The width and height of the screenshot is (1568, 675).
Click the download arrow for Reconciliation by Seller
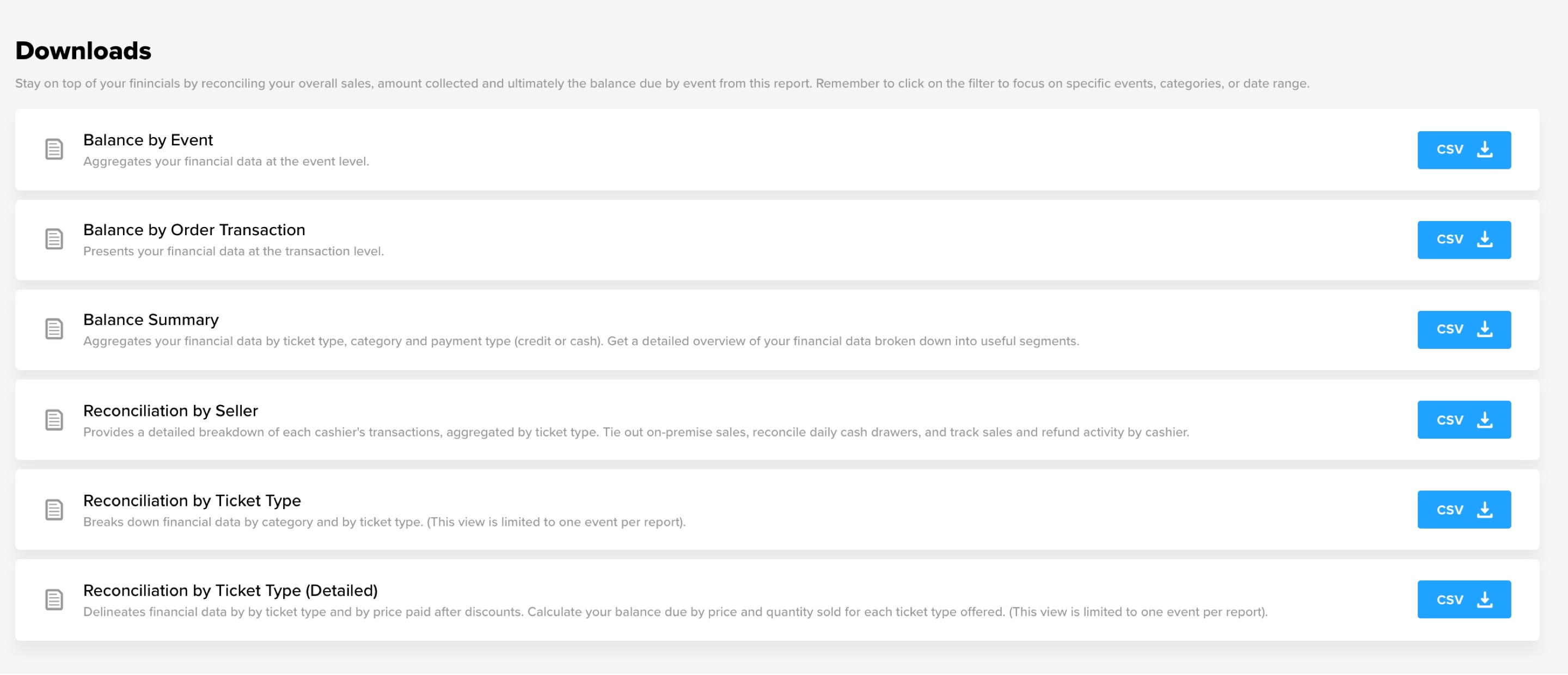tap(1485, 420)
